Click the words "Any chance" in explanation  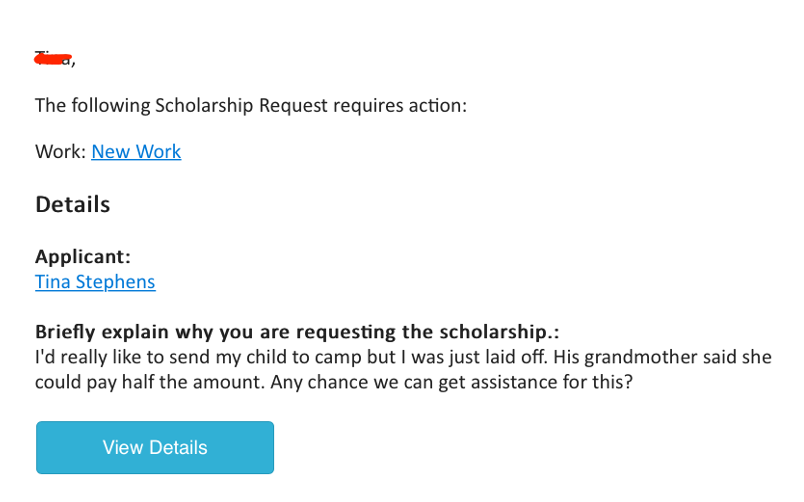332,382
